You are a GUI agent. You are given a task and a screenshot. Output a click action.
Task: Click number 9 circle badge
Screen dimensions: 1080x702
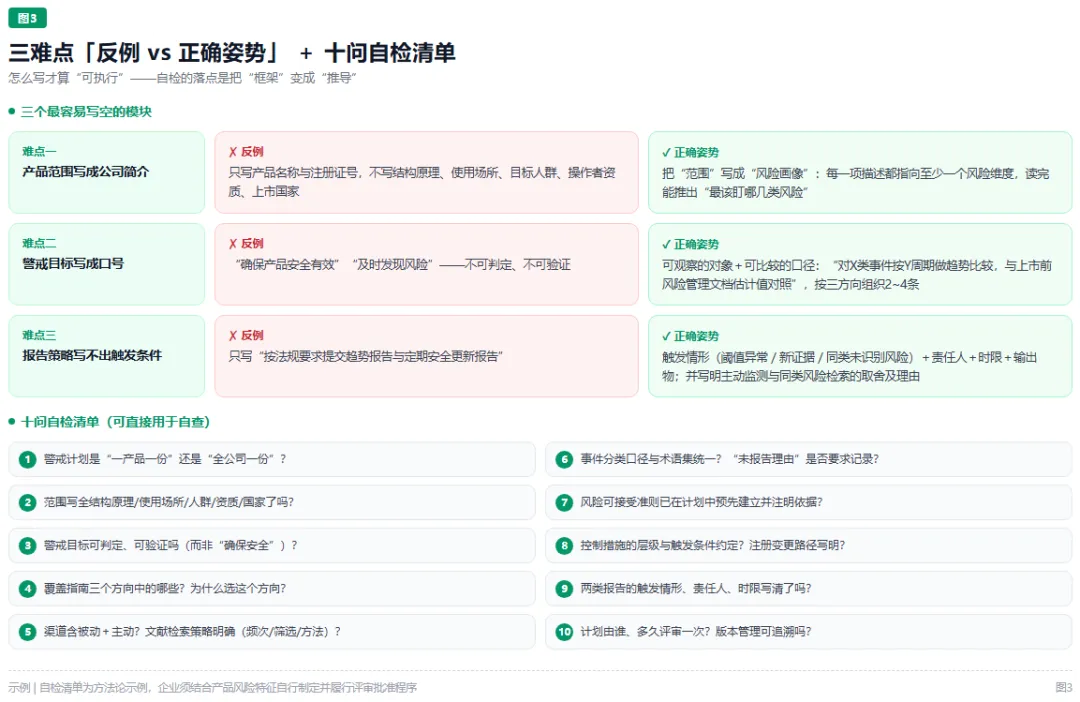pos(564,589)
